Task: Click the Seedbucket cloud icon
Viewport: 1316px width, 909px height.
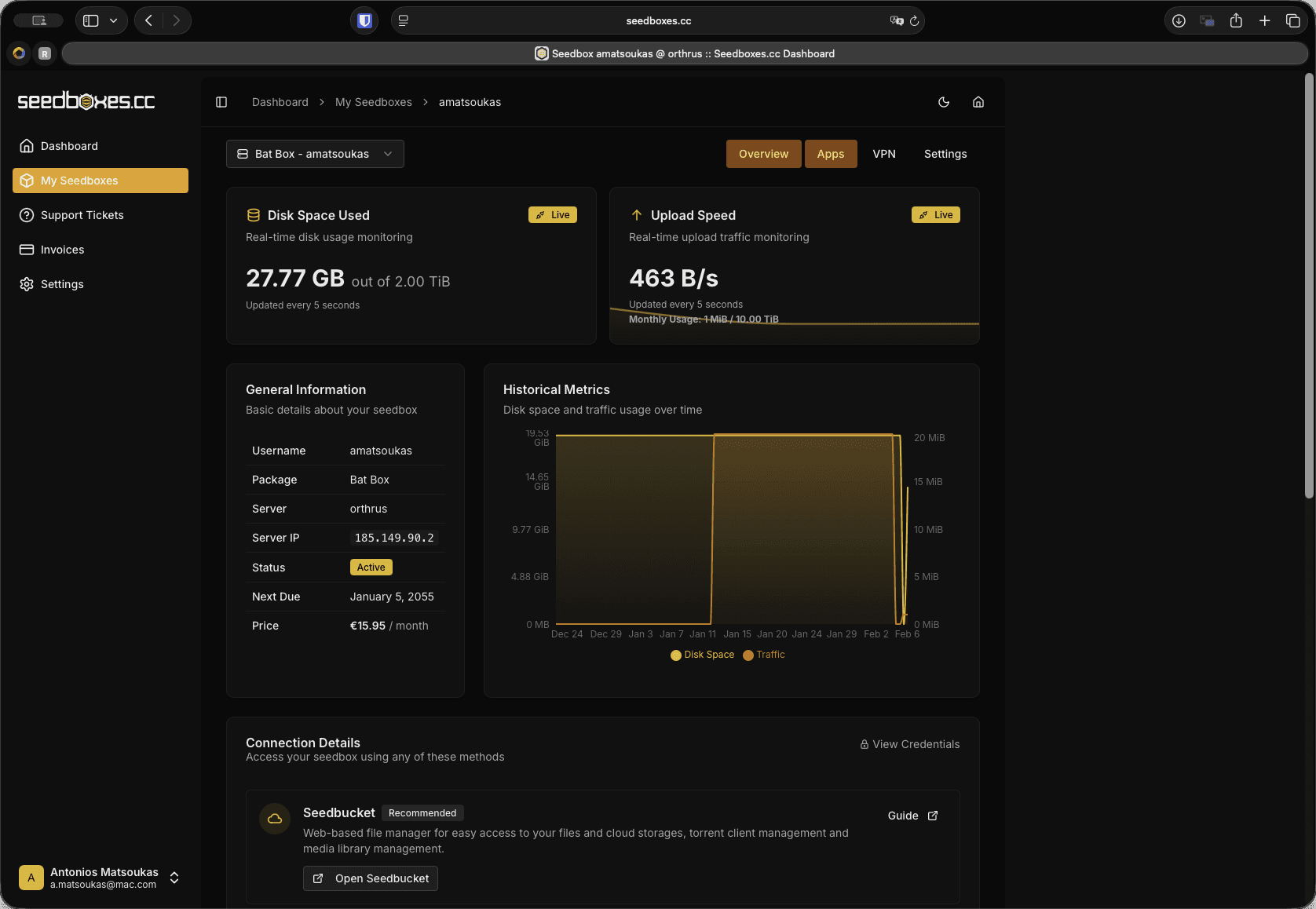Action: coord(275,819)
